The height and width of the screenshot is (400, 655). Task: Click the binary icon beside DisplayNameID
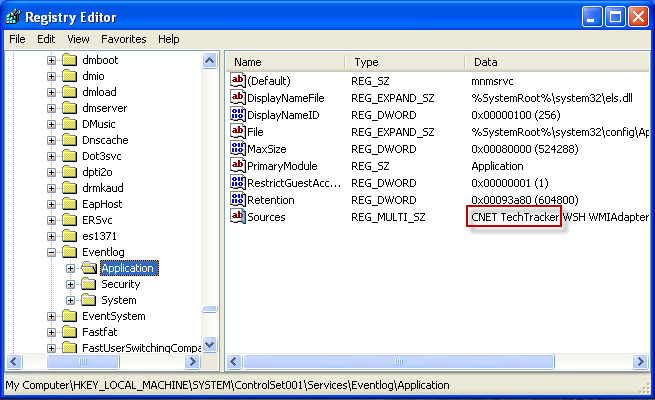click(x=238, y=114)
